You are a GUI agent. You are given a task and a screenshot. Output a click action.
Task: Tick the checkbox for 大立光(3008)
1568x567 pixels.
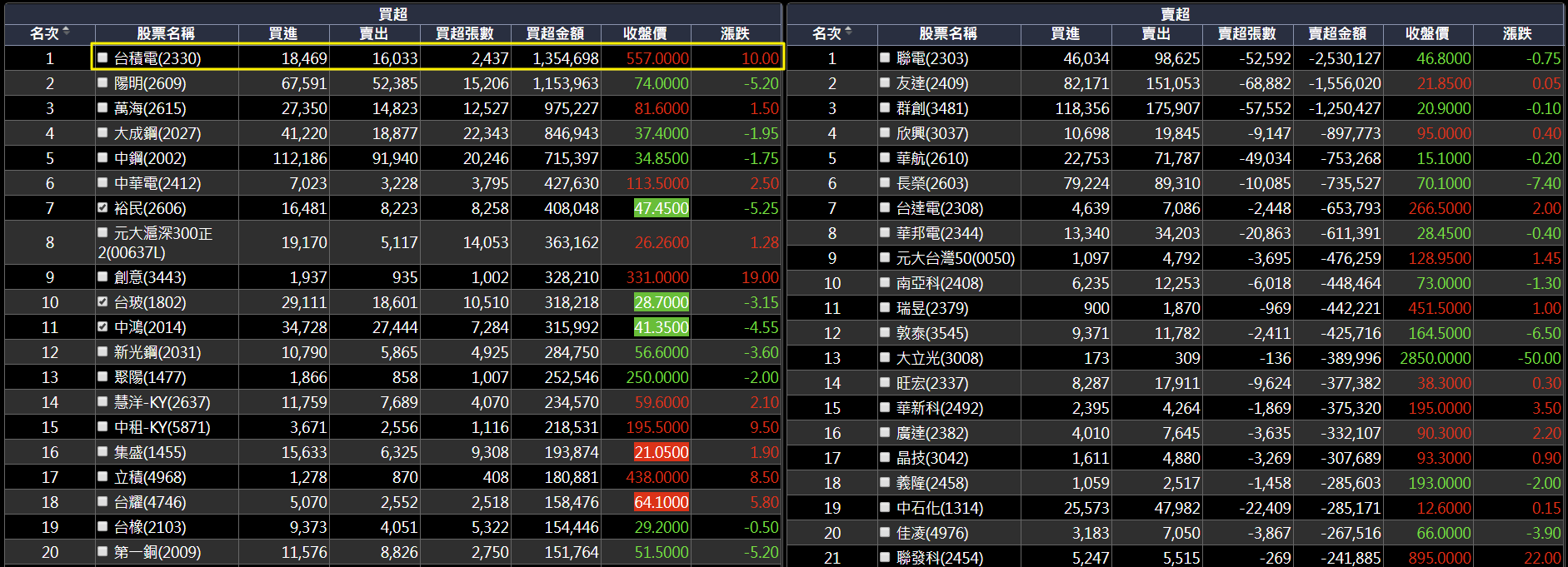885,357
